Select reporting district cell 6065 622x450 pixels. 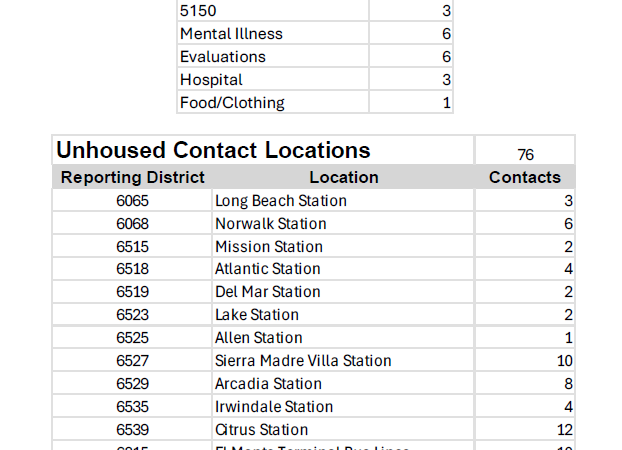[132, 201]
